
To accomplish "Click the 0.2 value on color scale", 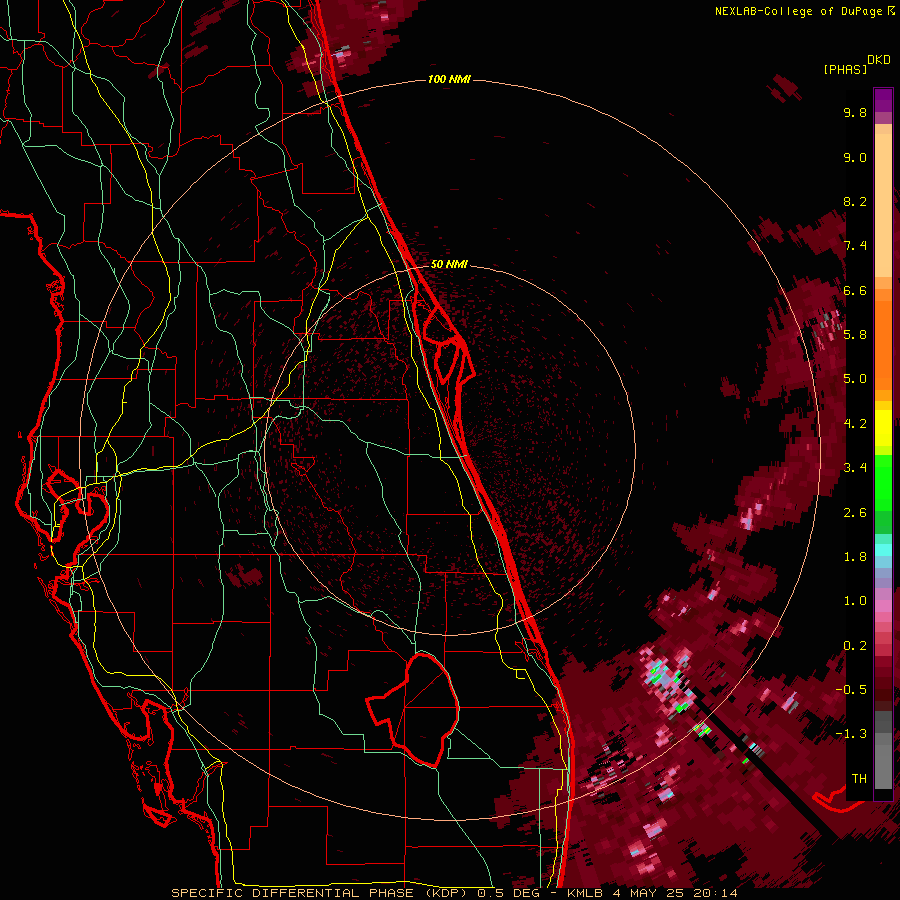I will (855, 646).
